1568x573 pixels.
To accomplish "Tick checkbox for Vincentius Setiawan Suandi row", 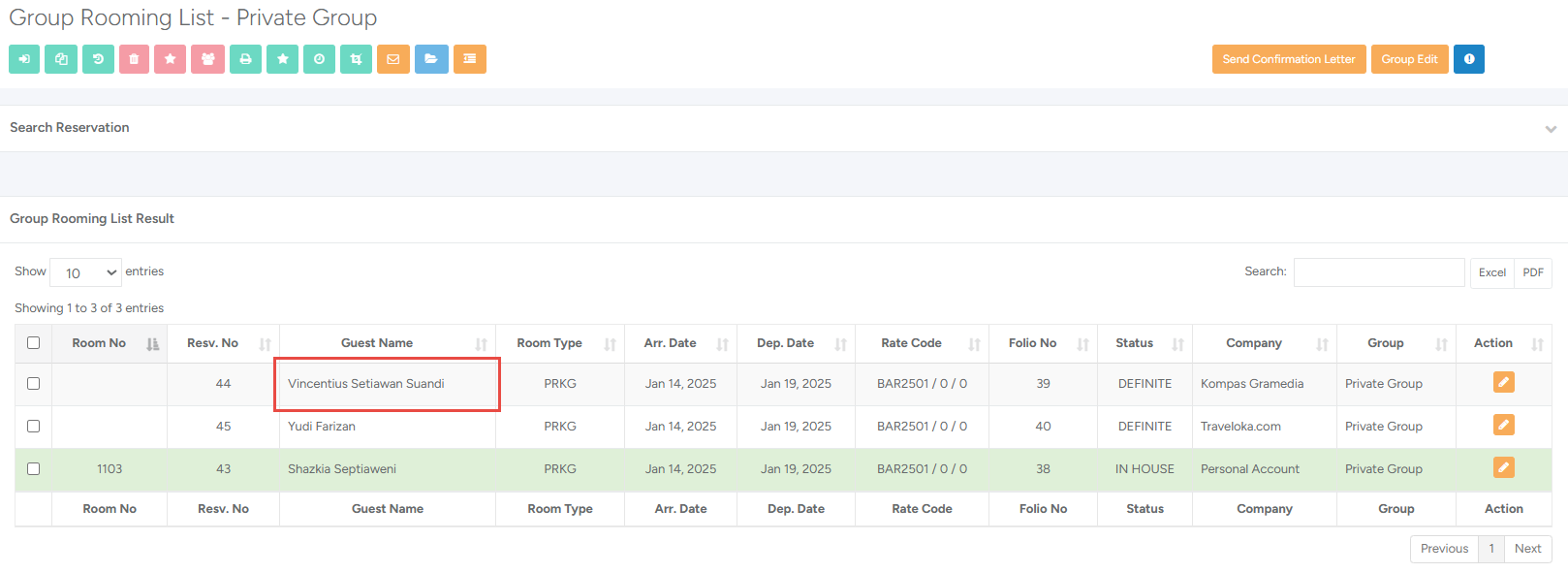I will [34, 384].
